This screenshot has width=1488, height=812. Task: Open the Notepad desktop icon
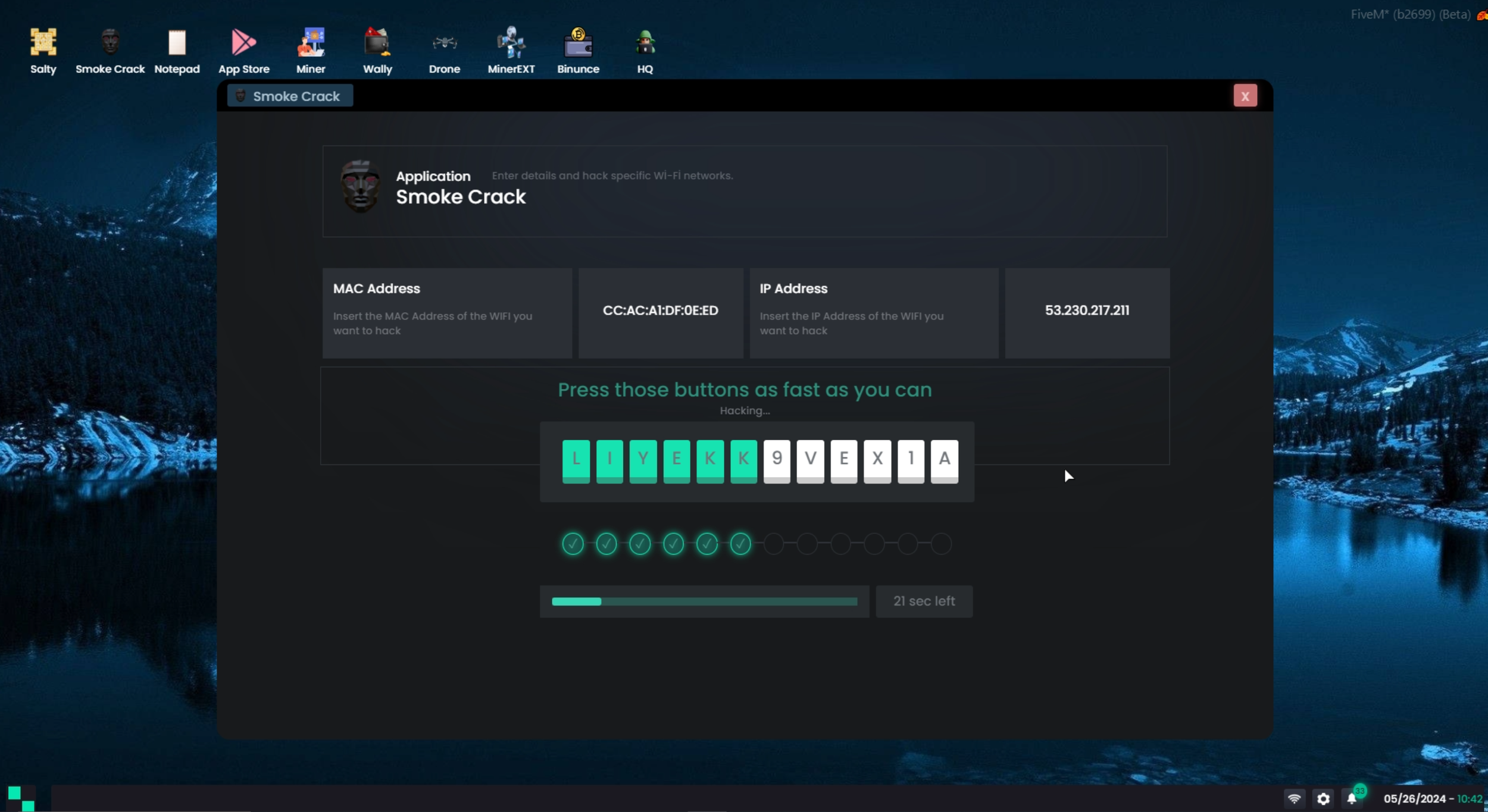click(177, 51)
